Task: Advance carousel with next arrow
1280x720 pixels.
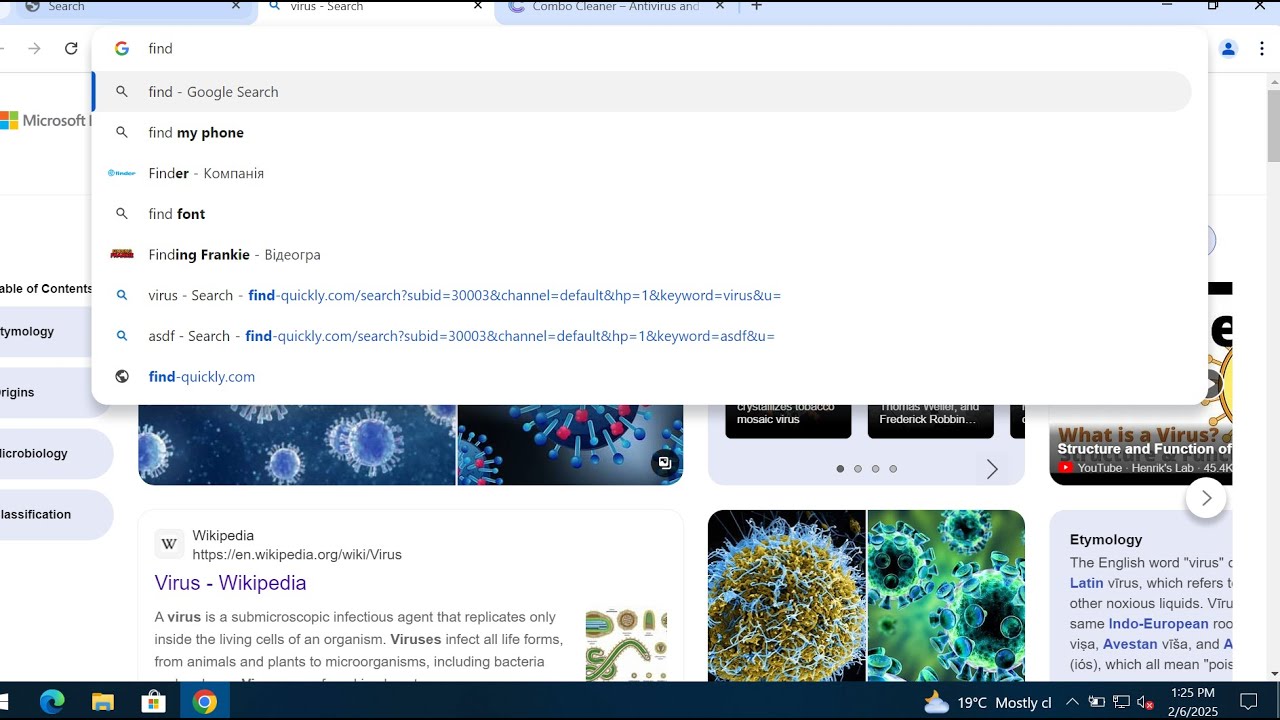Action: (x=992, y=469)
